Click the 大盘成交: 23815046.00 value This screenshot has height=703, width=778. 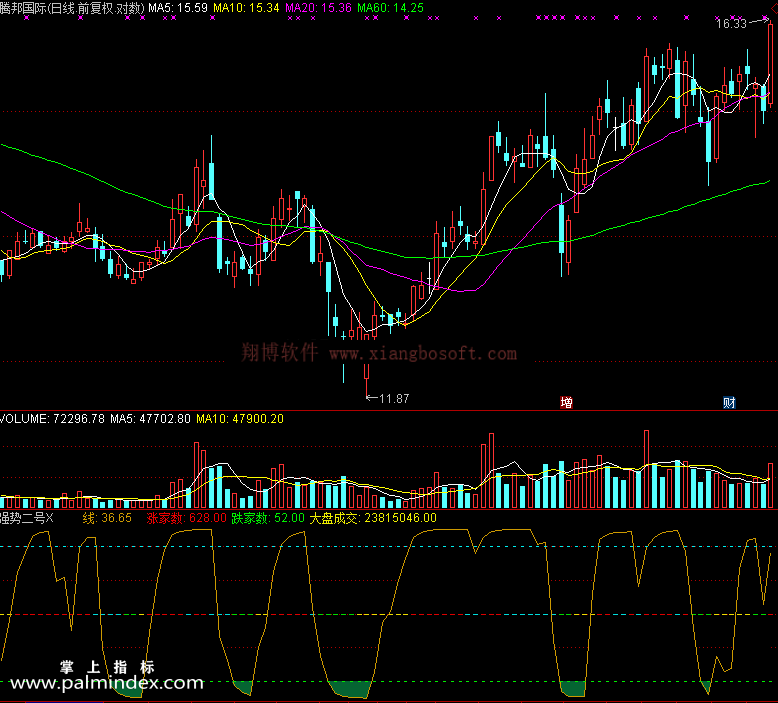point(373,518)
